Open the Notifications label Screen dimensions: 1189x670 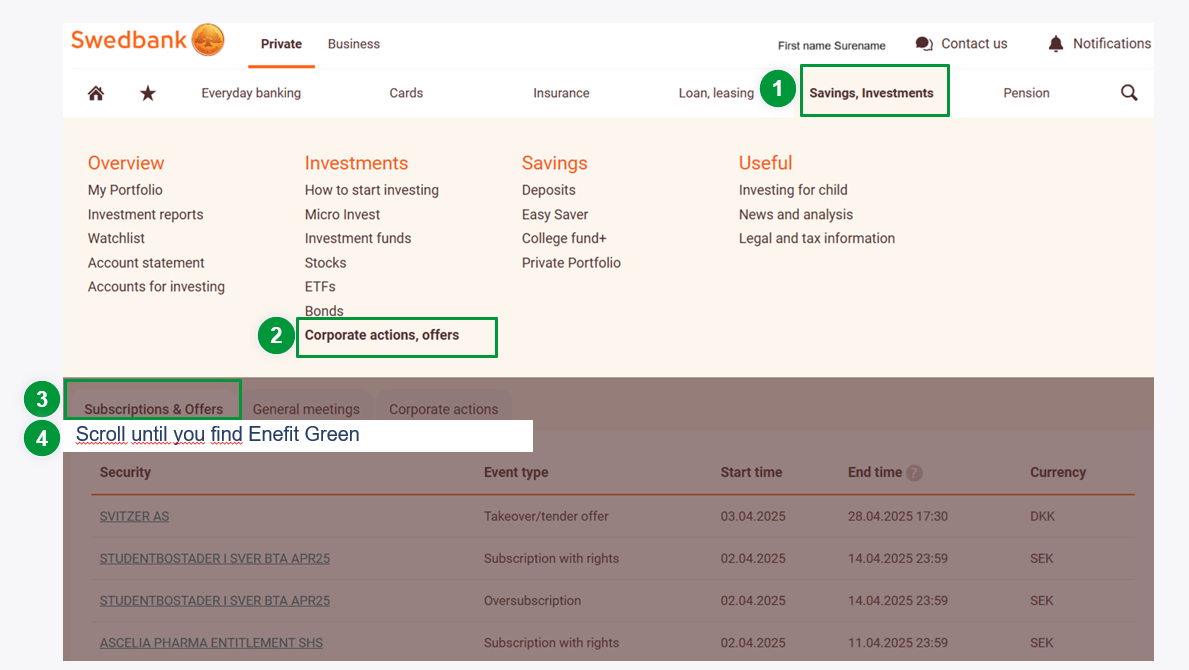[1112, 44]
